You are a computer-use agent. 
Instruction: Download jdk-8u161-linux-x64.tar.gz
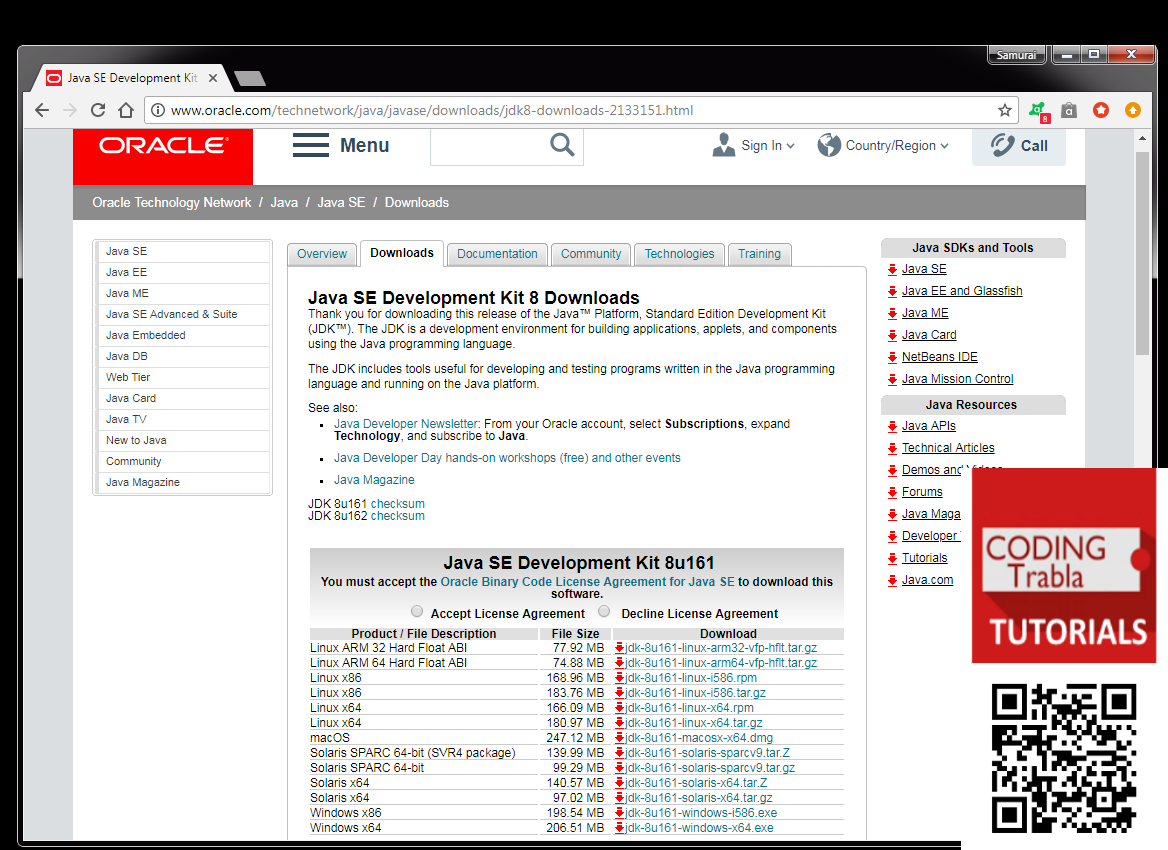(x=694, y=723)
